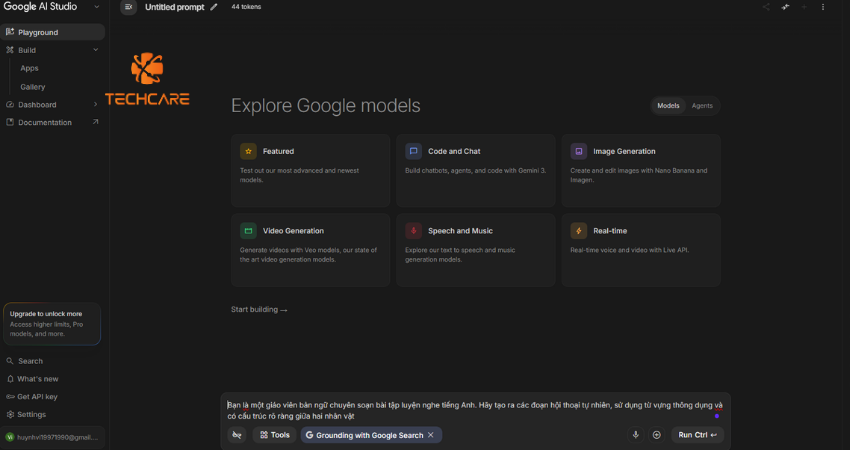Edit the prompt title with pencil icon
Image resolution: width=850 pixels, height=450 pixels.
214,7
